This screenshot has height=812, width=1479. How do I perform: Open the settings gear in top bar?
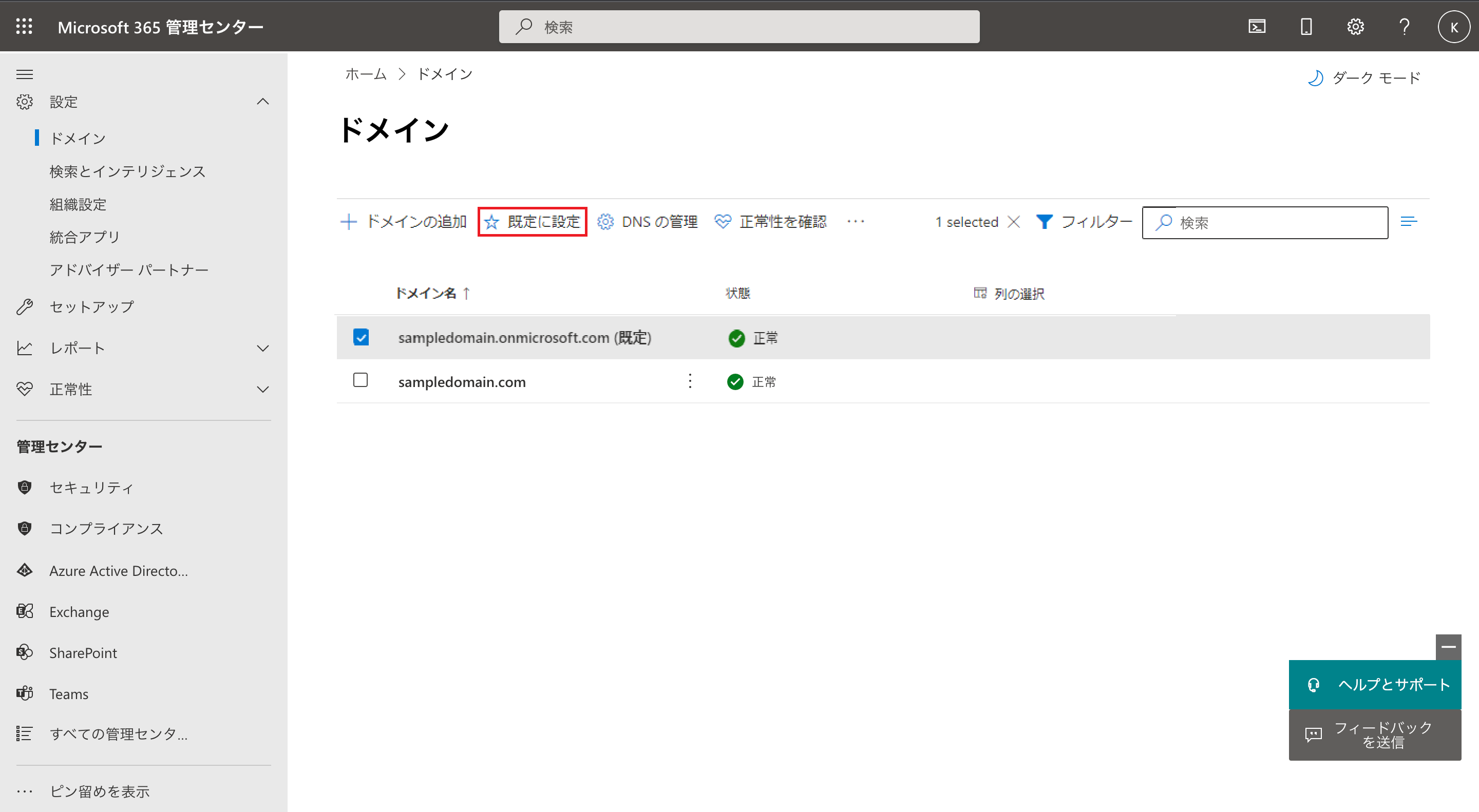point(1356,26)
